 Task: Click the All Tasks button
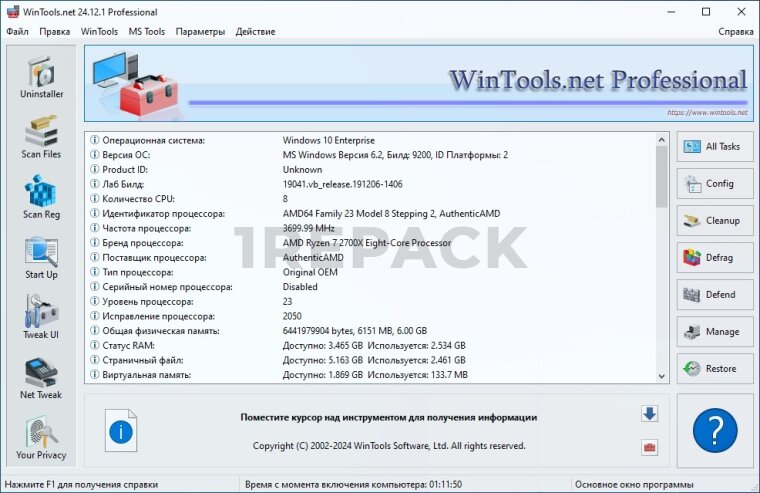[713, 147]
